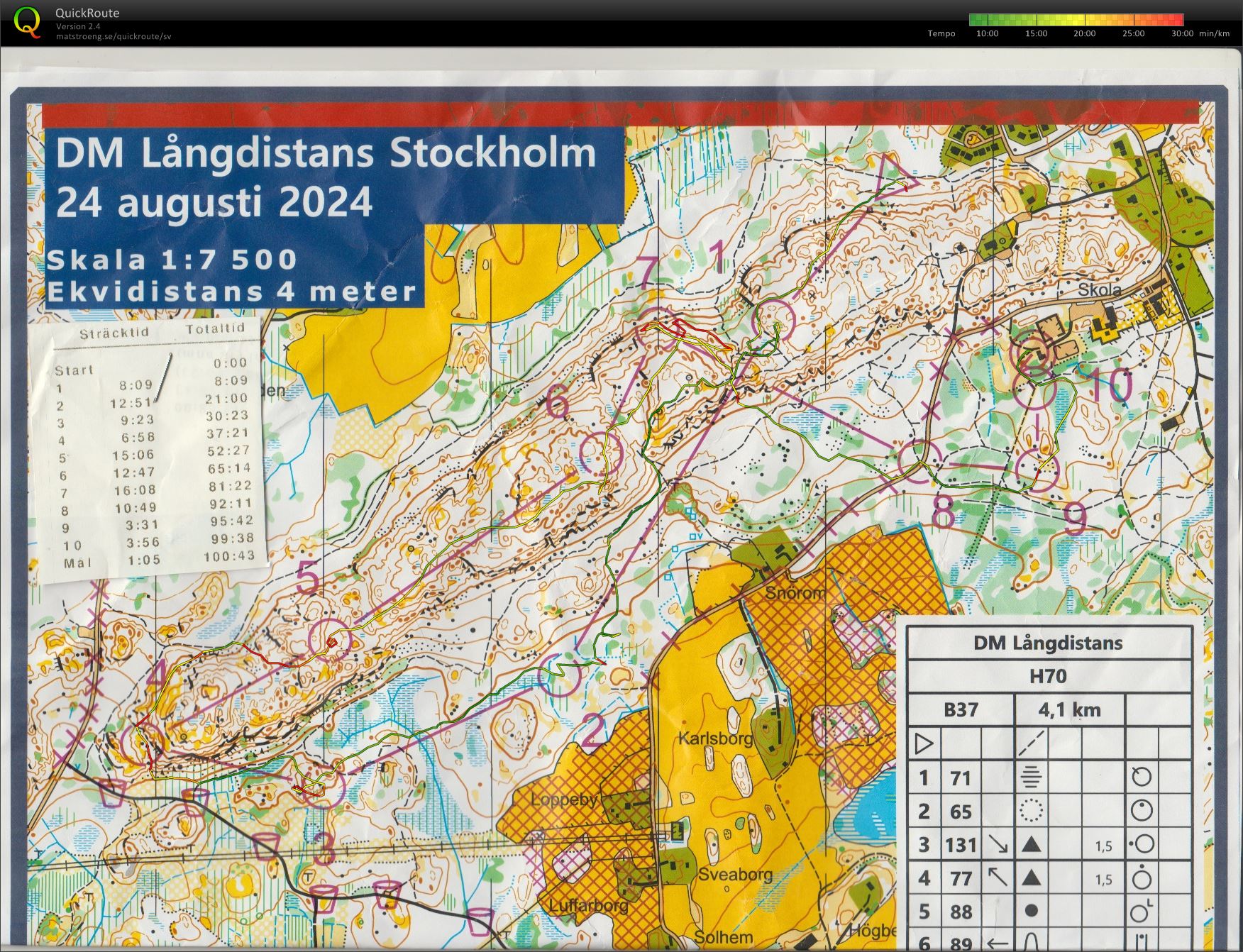Click the 'Loppeby' place name on map
Viewport: 1243px width, 952px height.
point(565,799)
